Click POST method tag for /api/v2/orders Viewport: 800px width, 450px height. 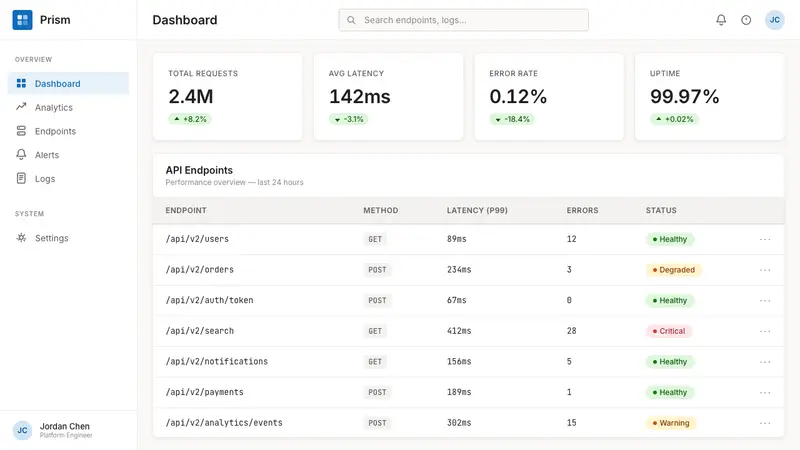[x=377, y=270]
